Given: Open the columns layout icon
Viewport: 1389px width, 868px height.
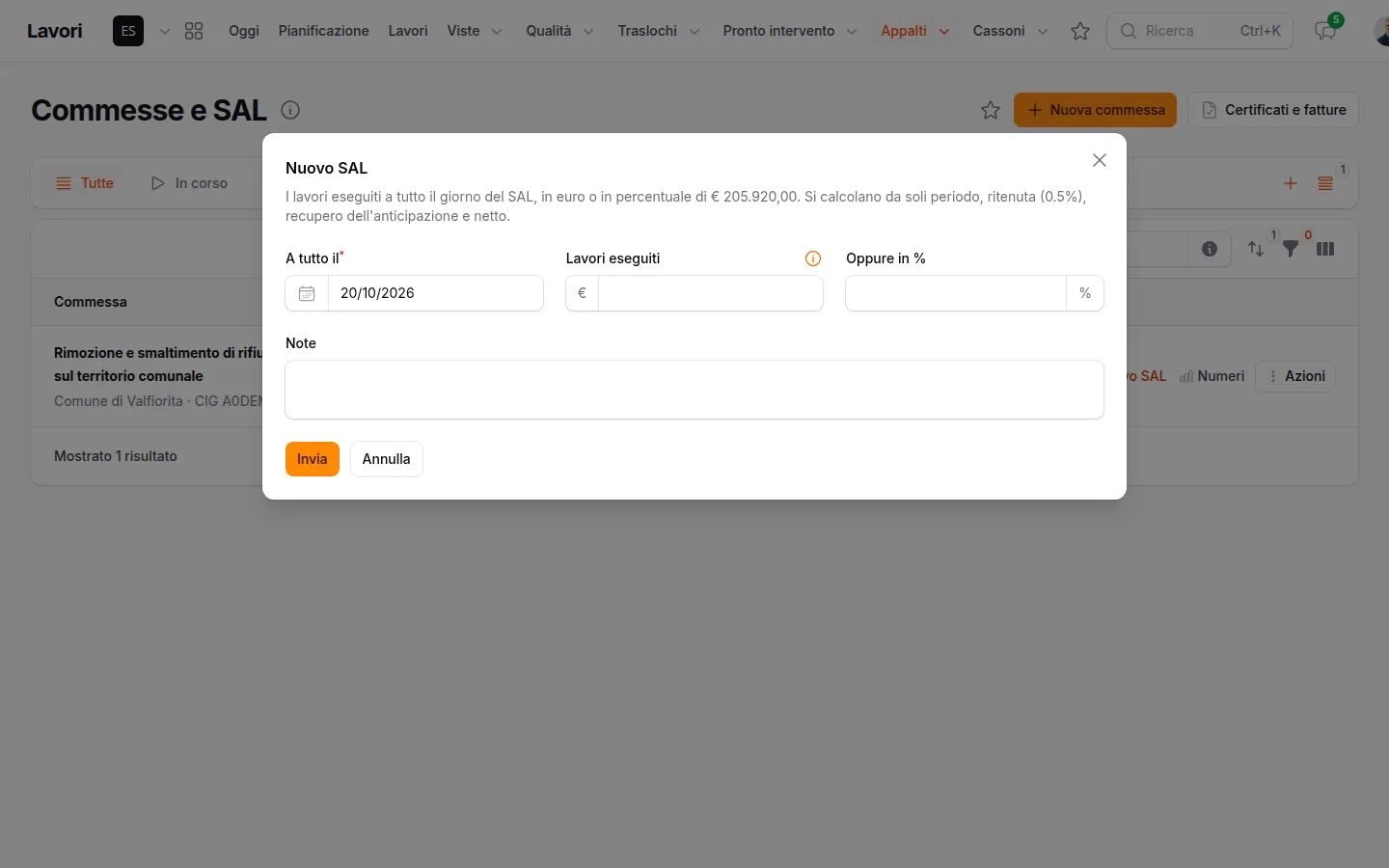Looking at the screenshot, I should [1325, 249].
